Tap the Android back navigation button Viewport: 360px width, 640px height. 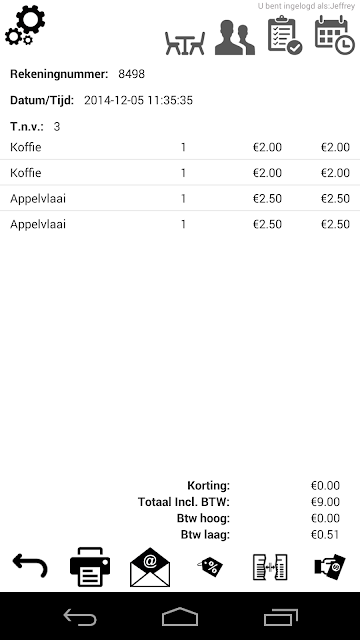click(x=80, y=617)
